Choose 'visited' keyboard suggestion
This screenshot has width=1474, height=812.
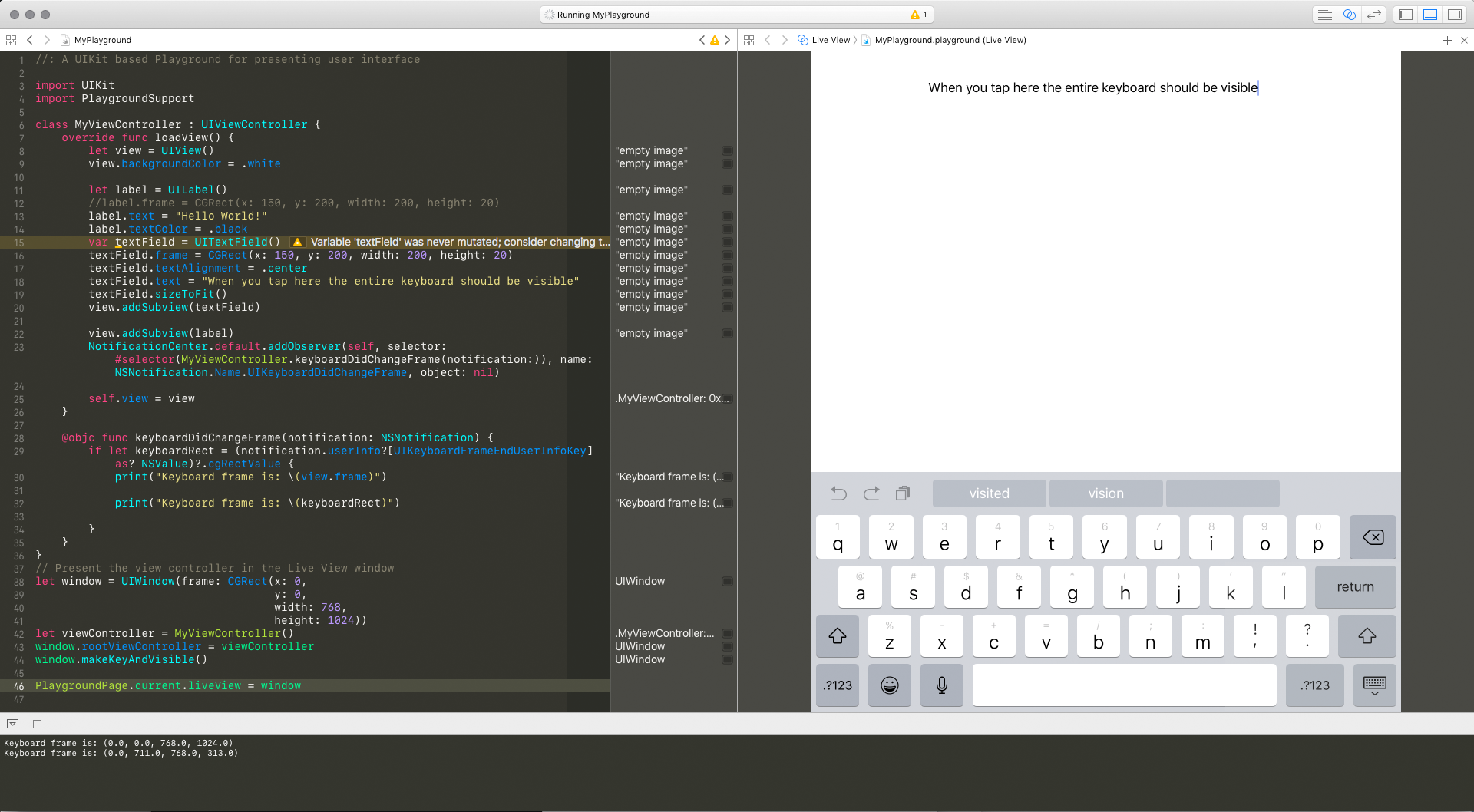[x=989, y=493]
